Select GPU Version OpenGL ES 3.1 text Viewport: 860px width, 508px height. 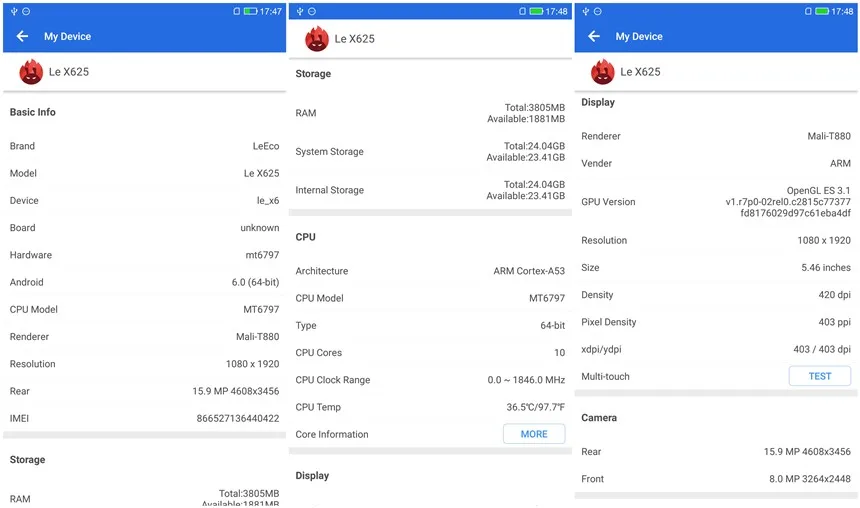tap(818, 190)
